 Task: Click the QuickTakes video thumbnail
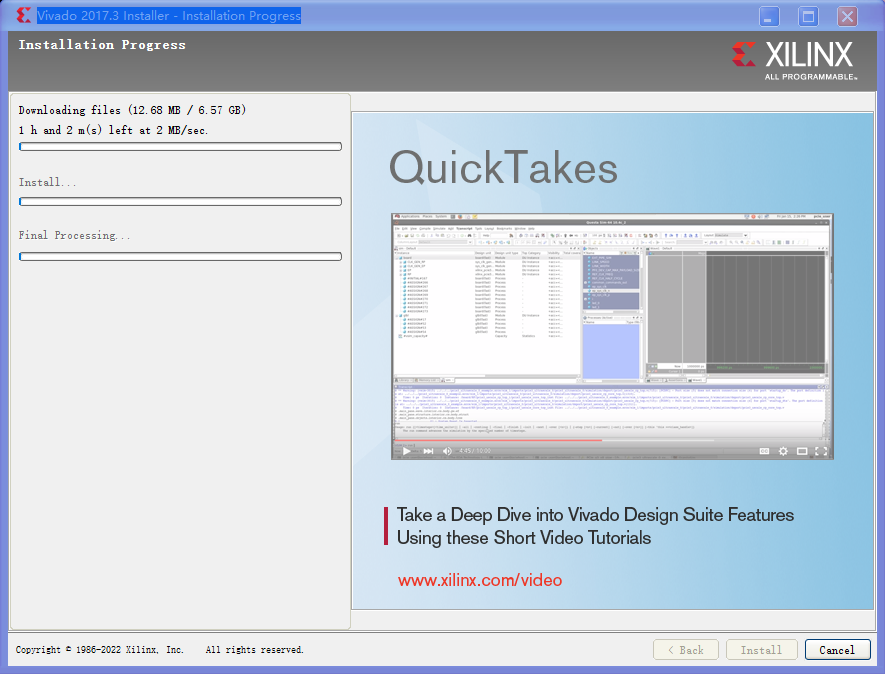coord(612,336)
